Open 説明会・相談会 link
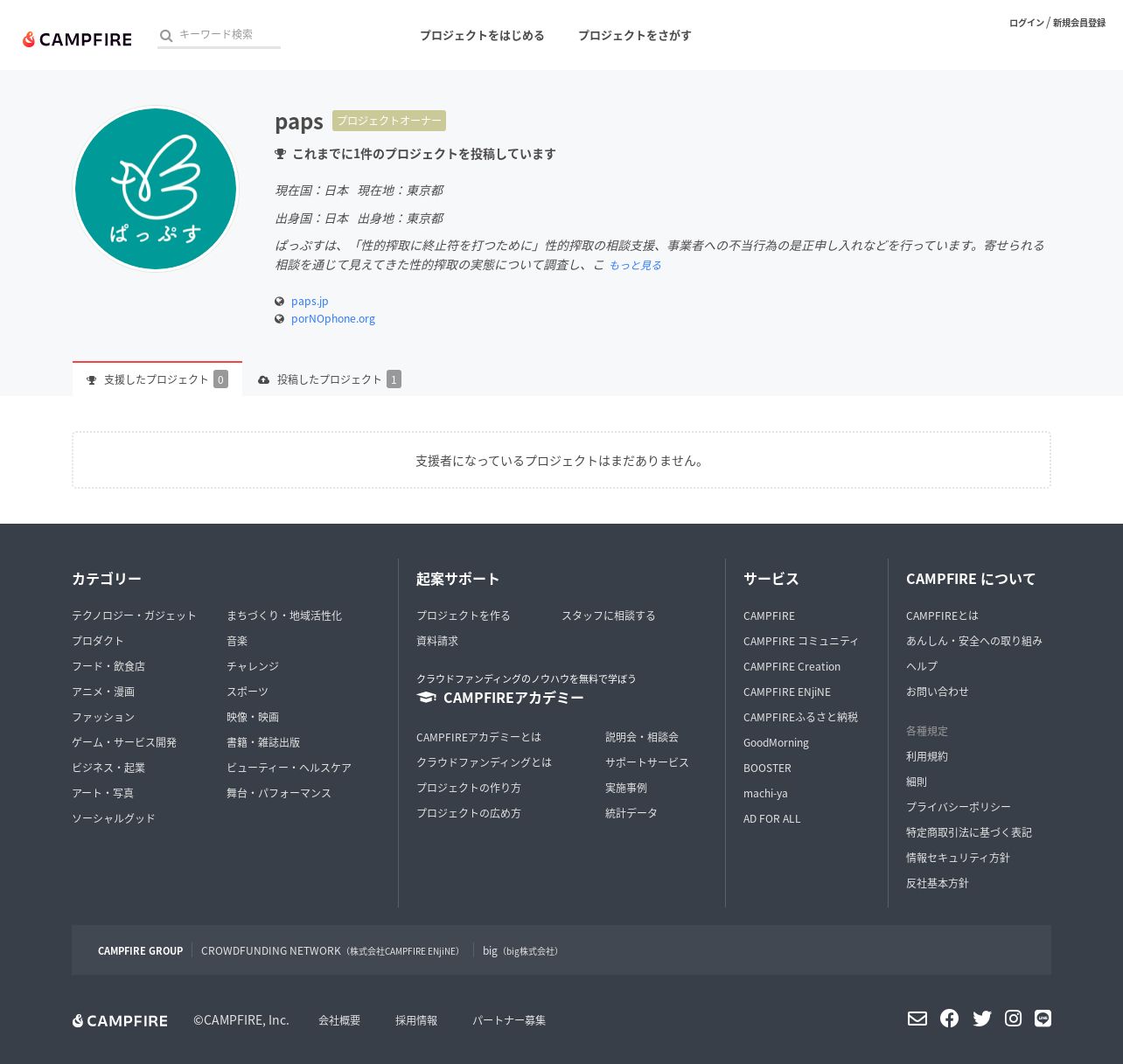Image resolution: width=1123 pixels, height=1064 pixels. tap(642, 737)
